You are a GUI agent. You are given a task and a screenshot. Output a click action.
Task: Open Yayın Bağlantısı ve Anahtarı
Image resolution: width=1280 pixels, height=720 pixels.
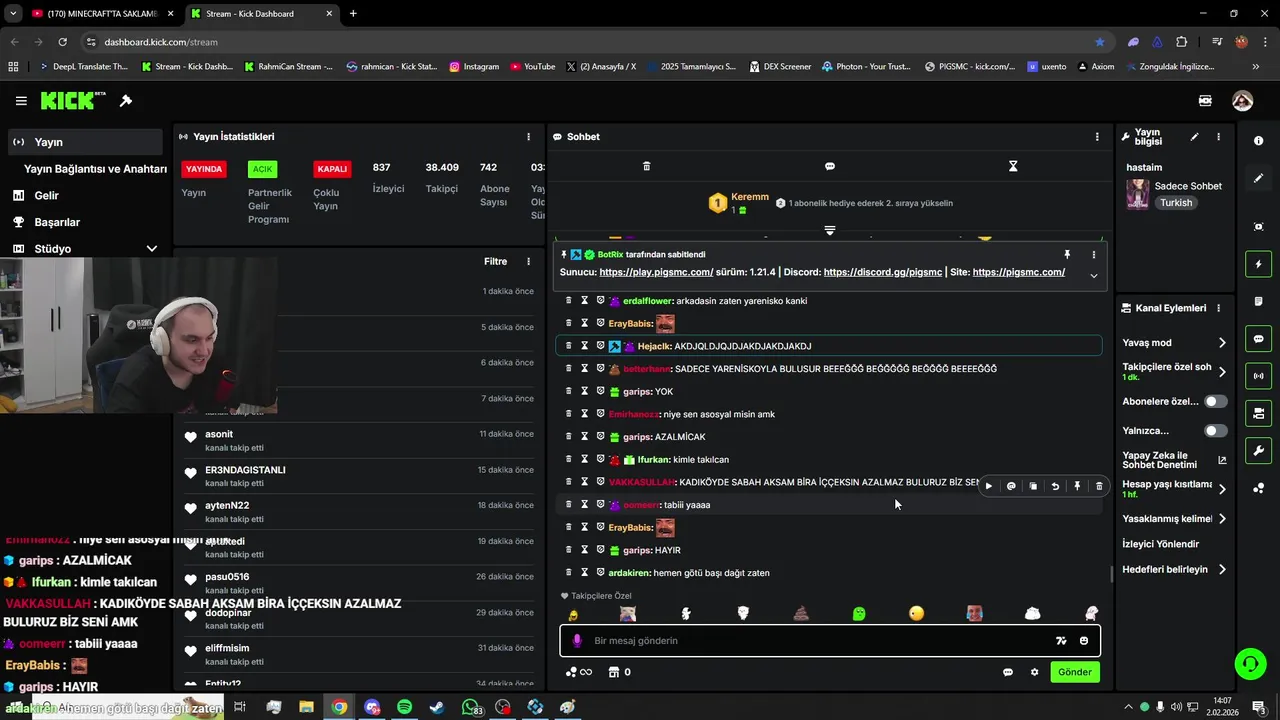click(x=95, y=169)
